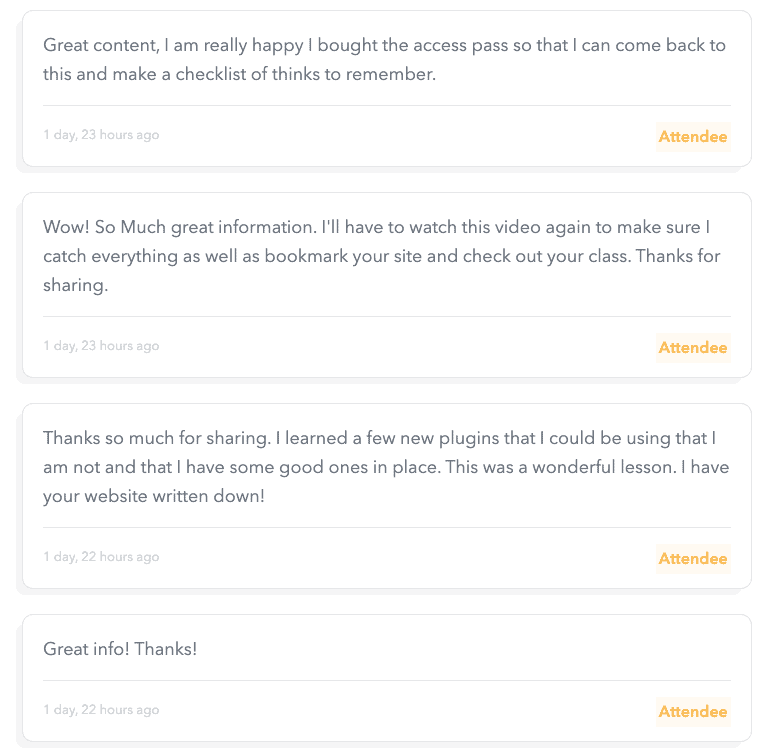Select the "make a checklist of thinks" line

(240, 74)
